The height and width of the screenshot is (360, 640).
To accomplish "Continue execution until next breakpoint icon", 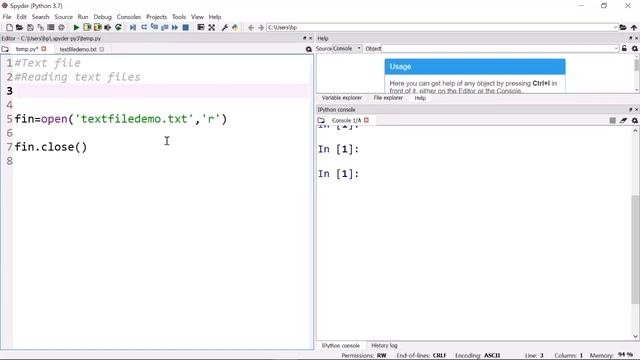I will (175, 27).
